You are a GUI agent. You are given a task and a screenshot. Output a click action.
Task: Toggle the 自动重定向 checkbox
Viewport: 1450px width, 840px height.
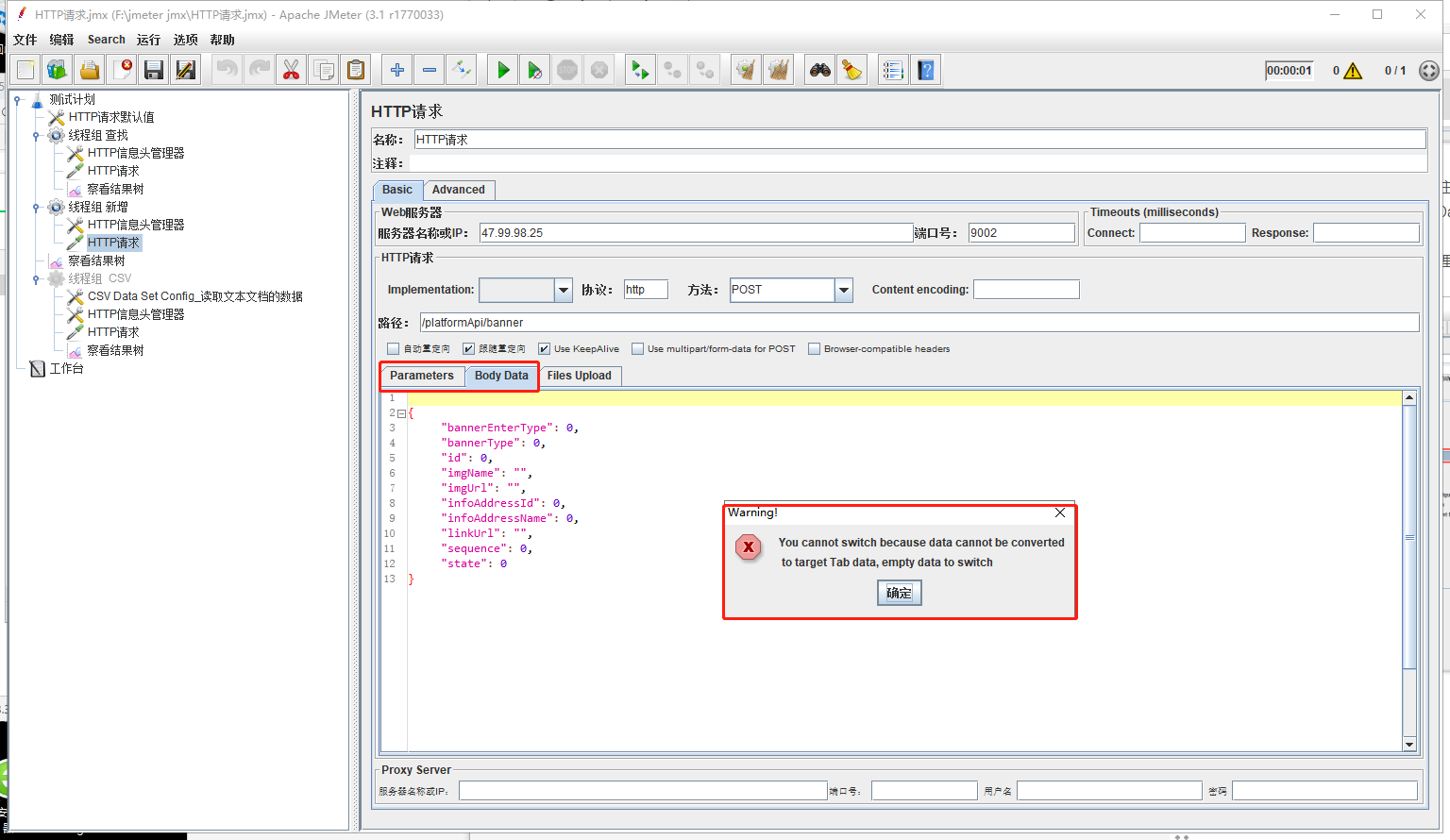[394, 349]
